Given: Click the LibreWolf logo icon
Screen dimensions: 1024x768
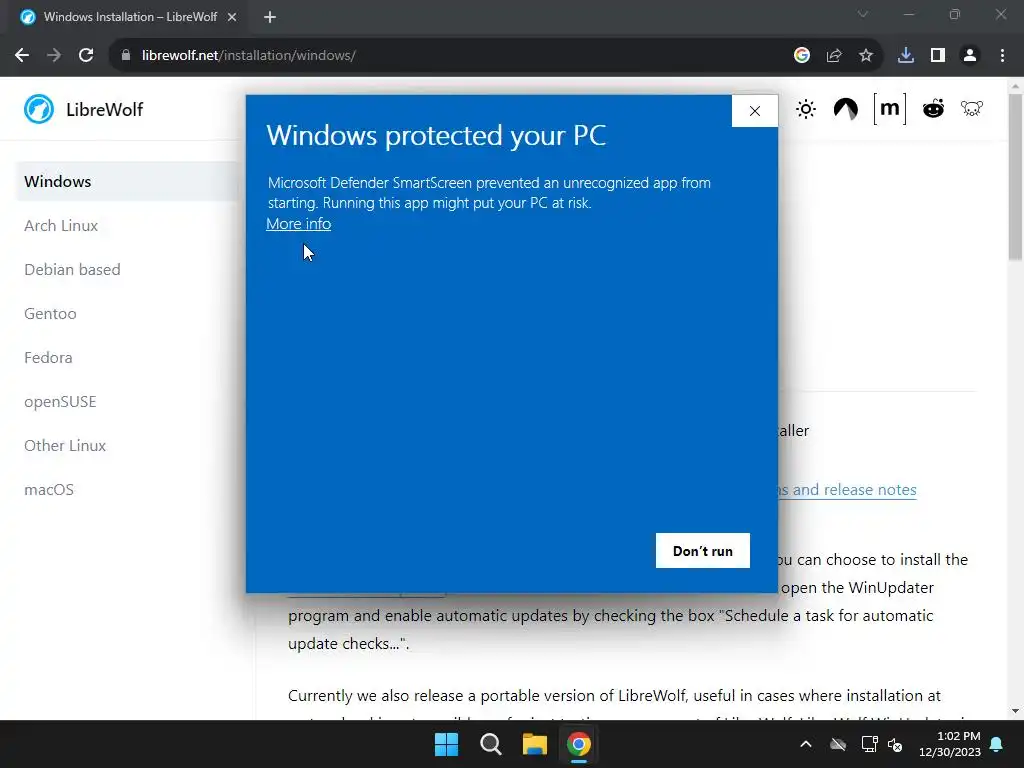Looking at the screenshot, I should [39, 109].
